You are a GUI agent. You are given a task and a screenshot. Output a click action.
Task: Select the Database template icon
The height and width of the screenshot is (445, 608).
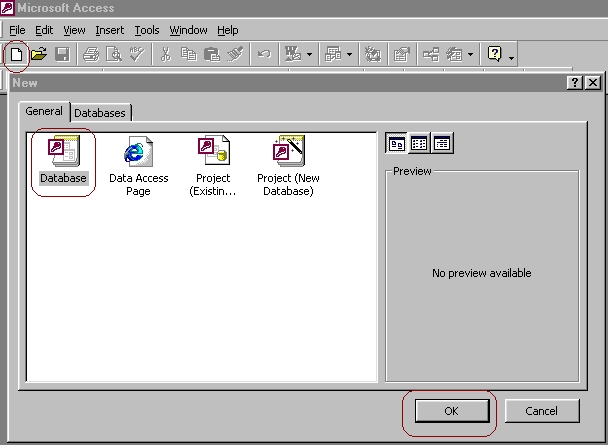tap(63, 160)
